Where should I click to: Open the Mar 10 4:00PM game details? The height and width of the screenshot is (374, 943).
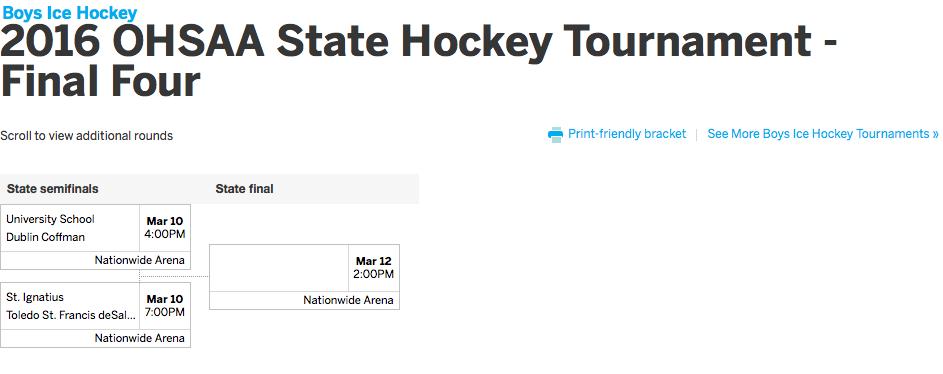(x=165, y=228)
